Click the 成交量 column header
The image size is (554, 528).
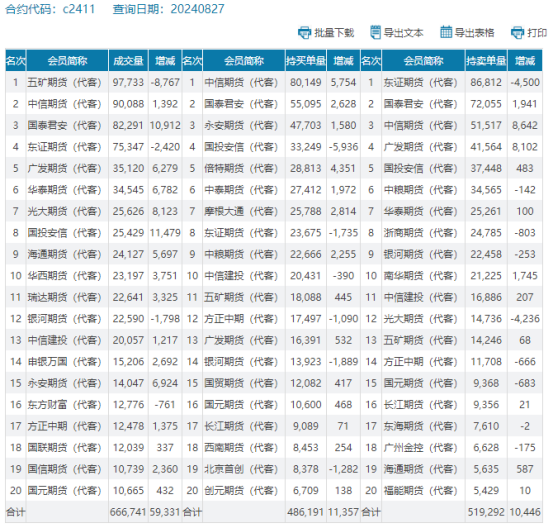coord(128,61)
